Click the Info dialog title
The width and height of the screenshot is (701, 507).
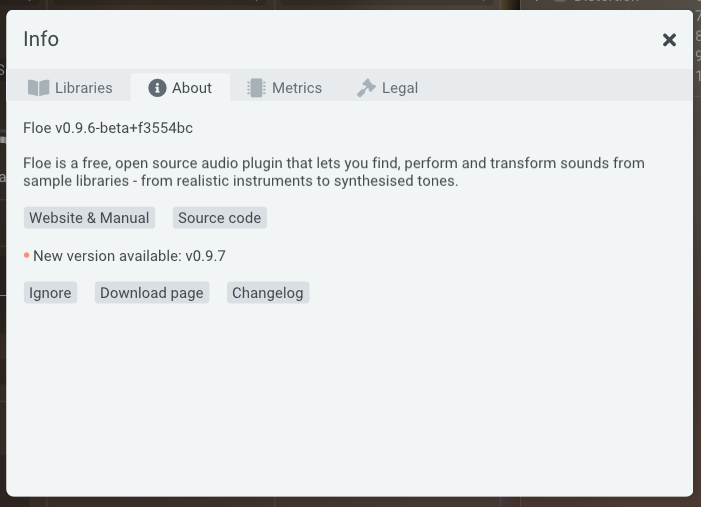tap(41, 39)
